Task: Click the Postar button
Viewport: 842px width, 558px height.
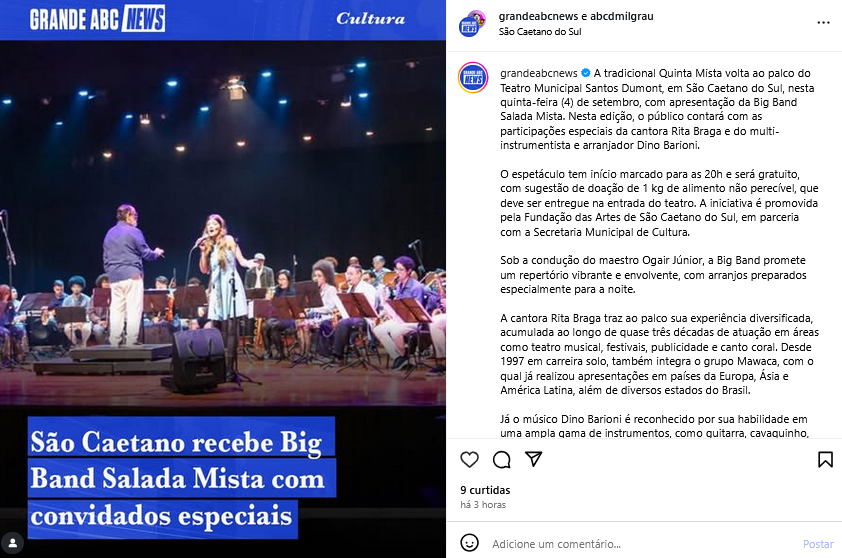Action: tap(818, 544)
